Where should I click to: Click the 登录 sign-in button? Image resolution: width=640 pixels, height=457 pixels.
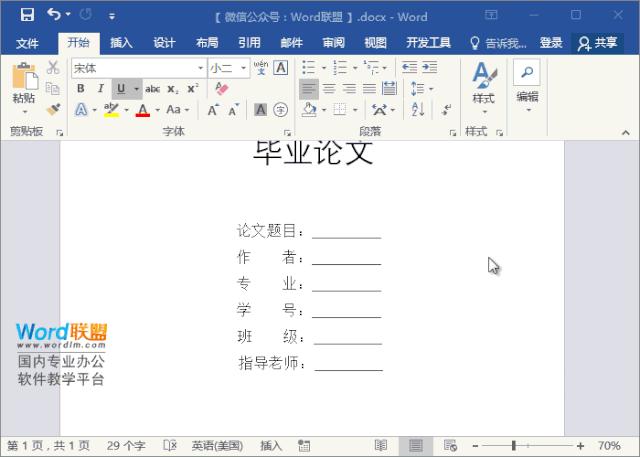(x=551, y=42)
